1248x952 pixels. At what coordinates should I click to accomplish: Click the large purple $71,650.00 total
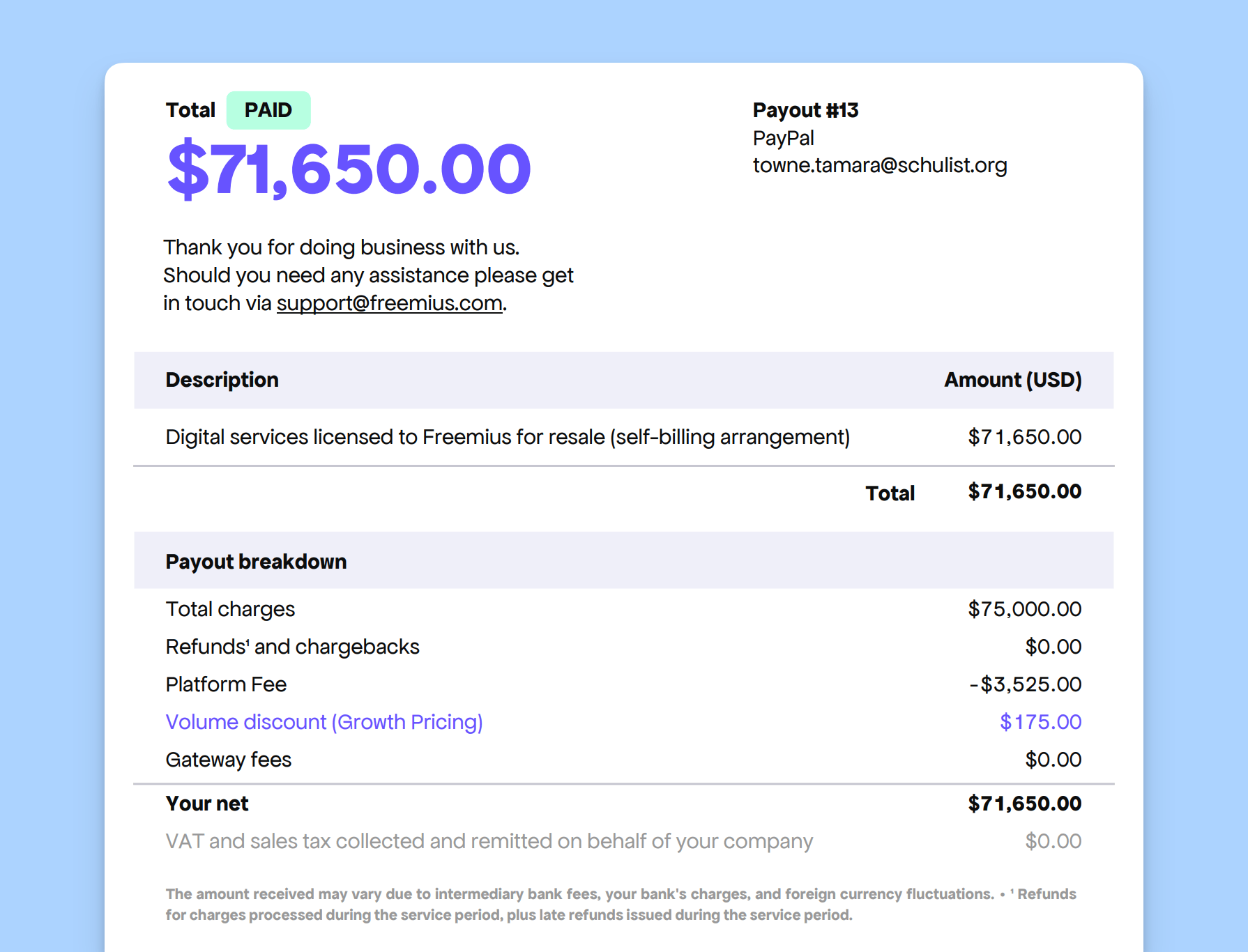pos(349,169)
